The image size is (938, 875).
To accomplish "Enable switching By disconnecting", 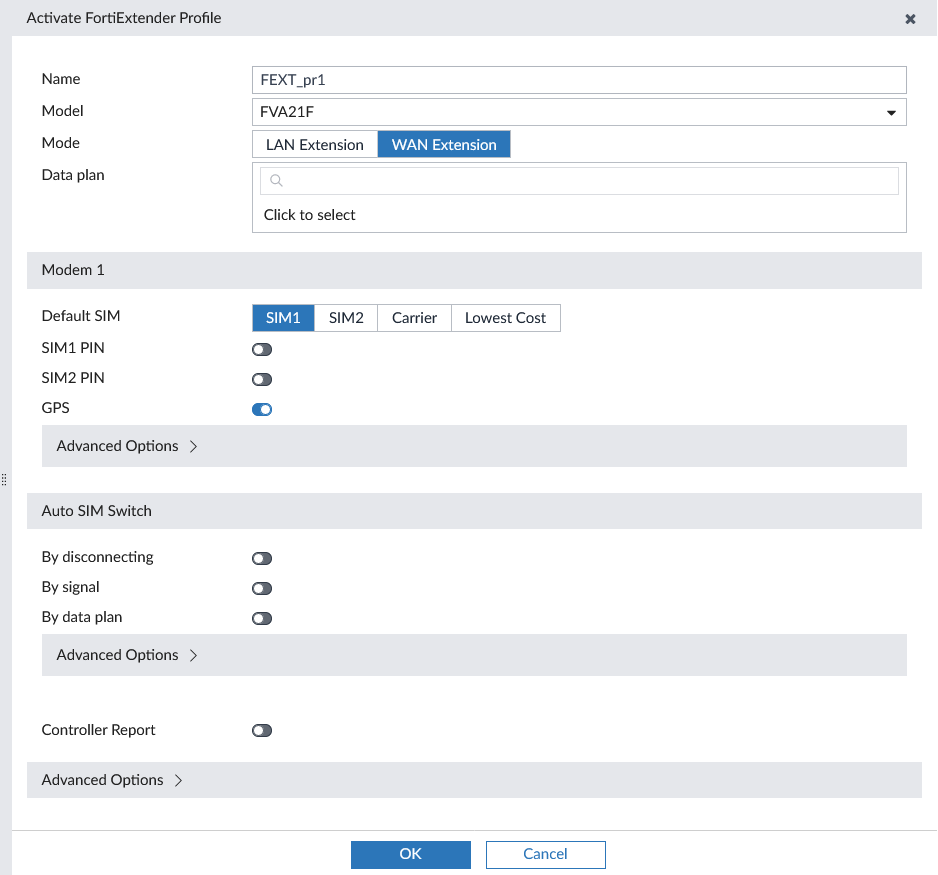I will coord(261,558).
